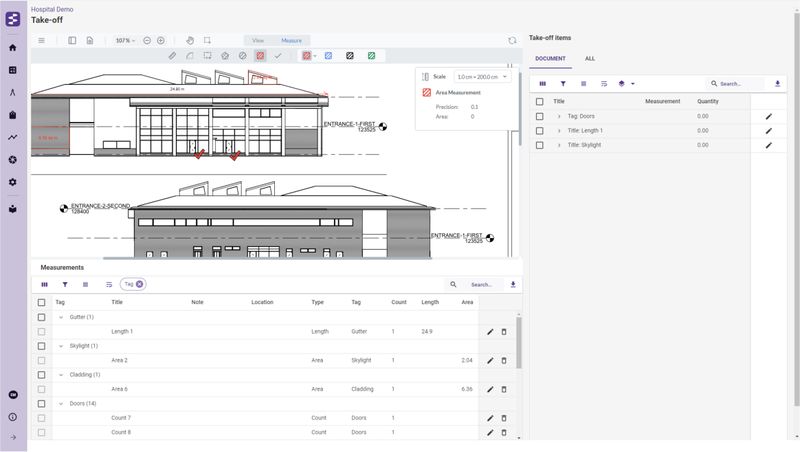Check the Gutter (1) group checkbox
The height and width of the screenshot is (452, 800).
pyautogui.click(x=41, y=317)
